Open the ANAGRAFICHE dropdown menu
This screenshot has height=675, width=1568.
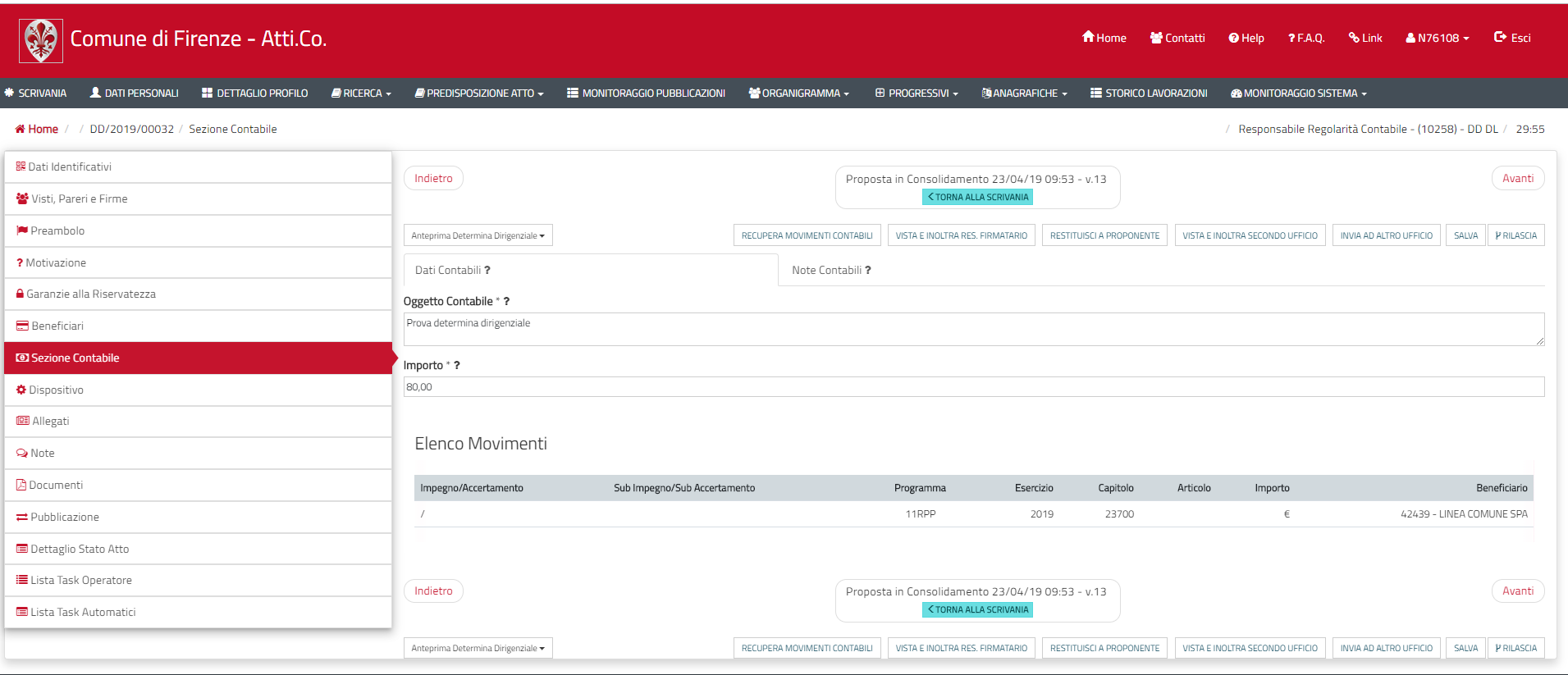(1024, 93)
